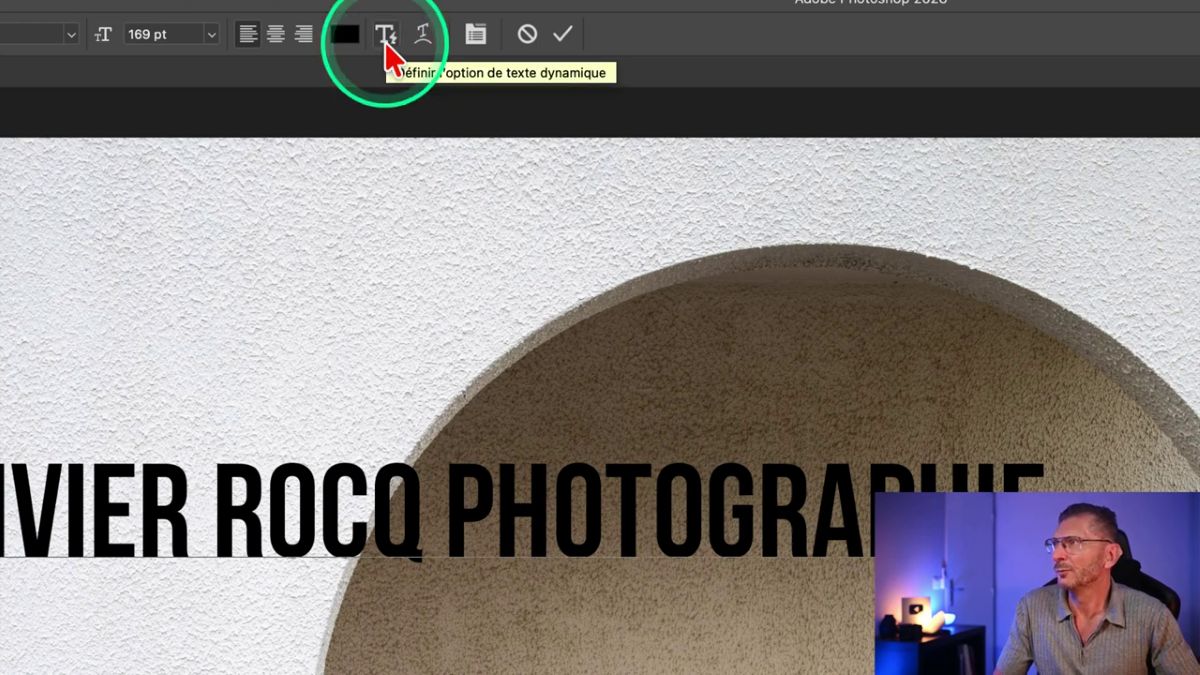Click the 169 pt font size field
Viewport: 1200px width, 675px height.
(163, 35)
